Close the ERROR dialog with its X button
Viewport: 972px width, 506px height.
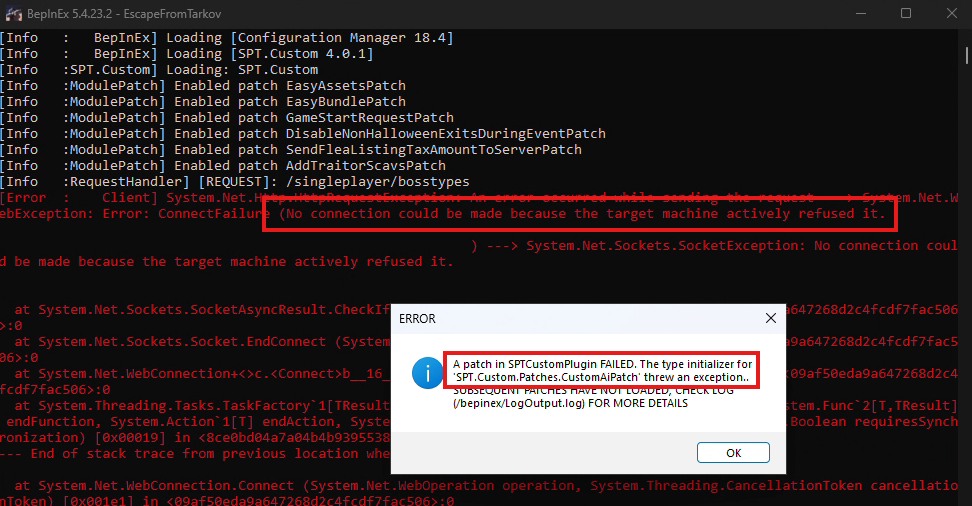click(x=771, y=318)
